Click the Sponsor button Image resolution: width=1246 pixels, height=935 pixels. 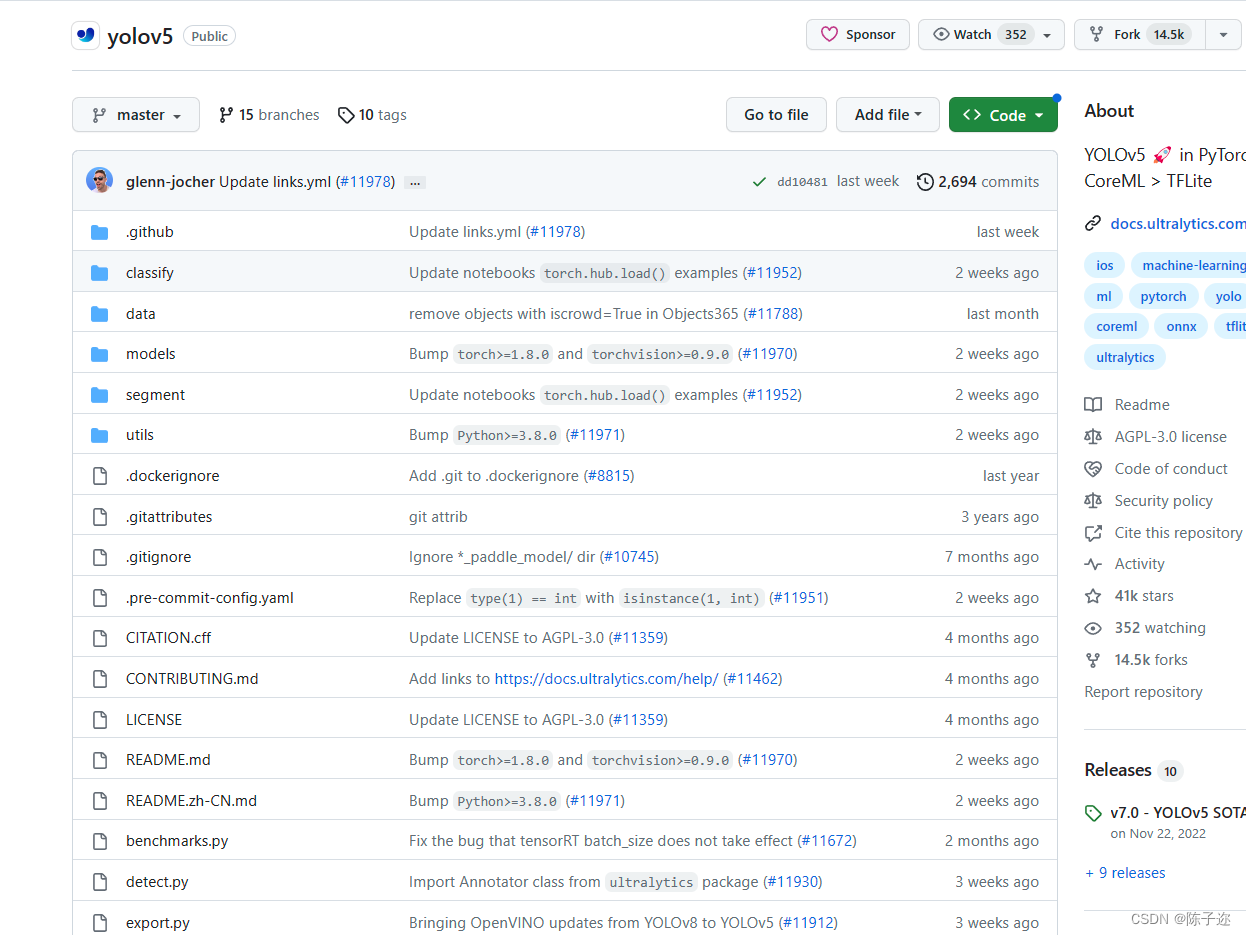[858, 35]
